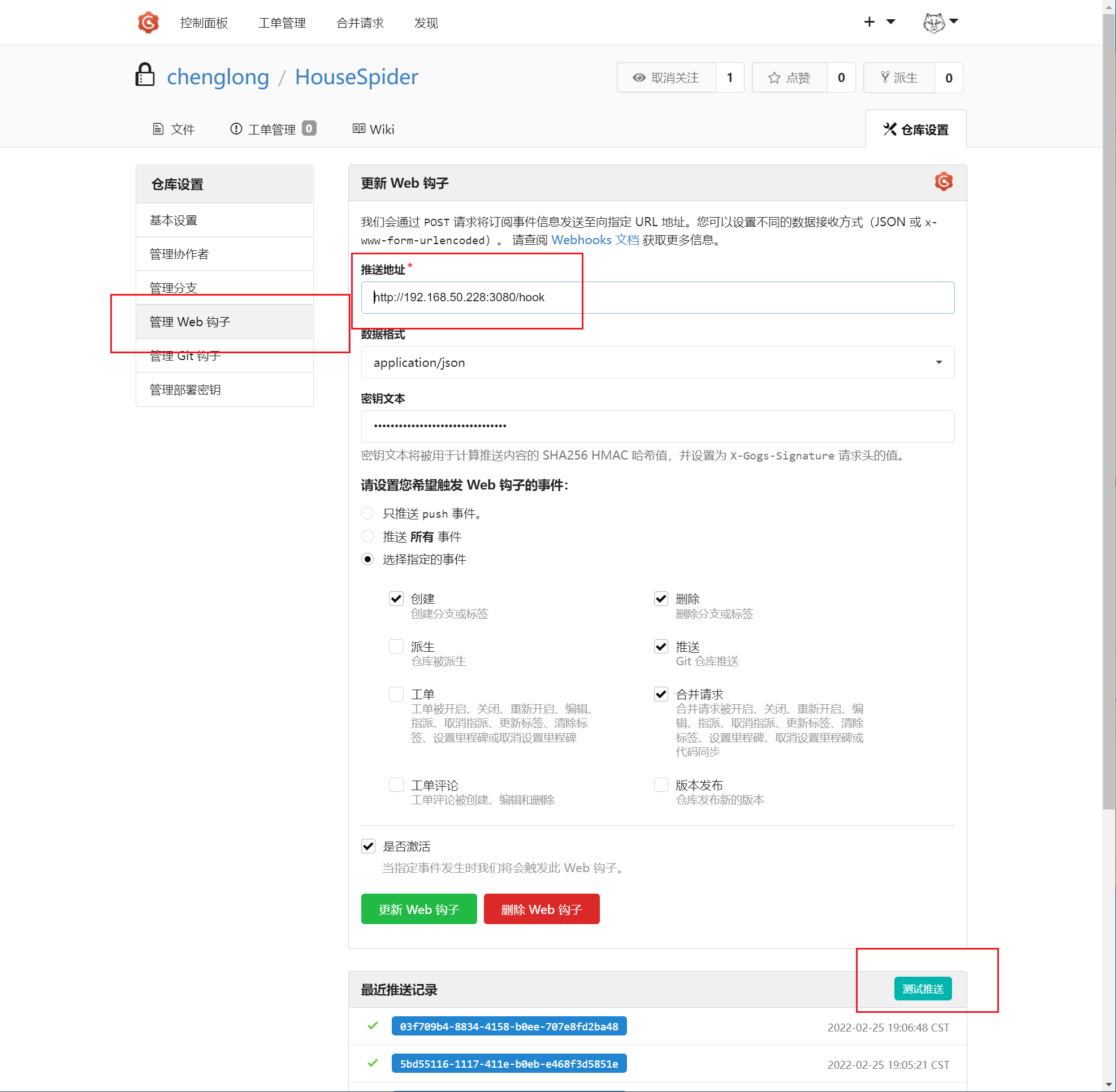Select 管理分支 in settings sidebar
This screenshot has width=1116, height=1092.
pyautogui.click(x=224, y=288)
